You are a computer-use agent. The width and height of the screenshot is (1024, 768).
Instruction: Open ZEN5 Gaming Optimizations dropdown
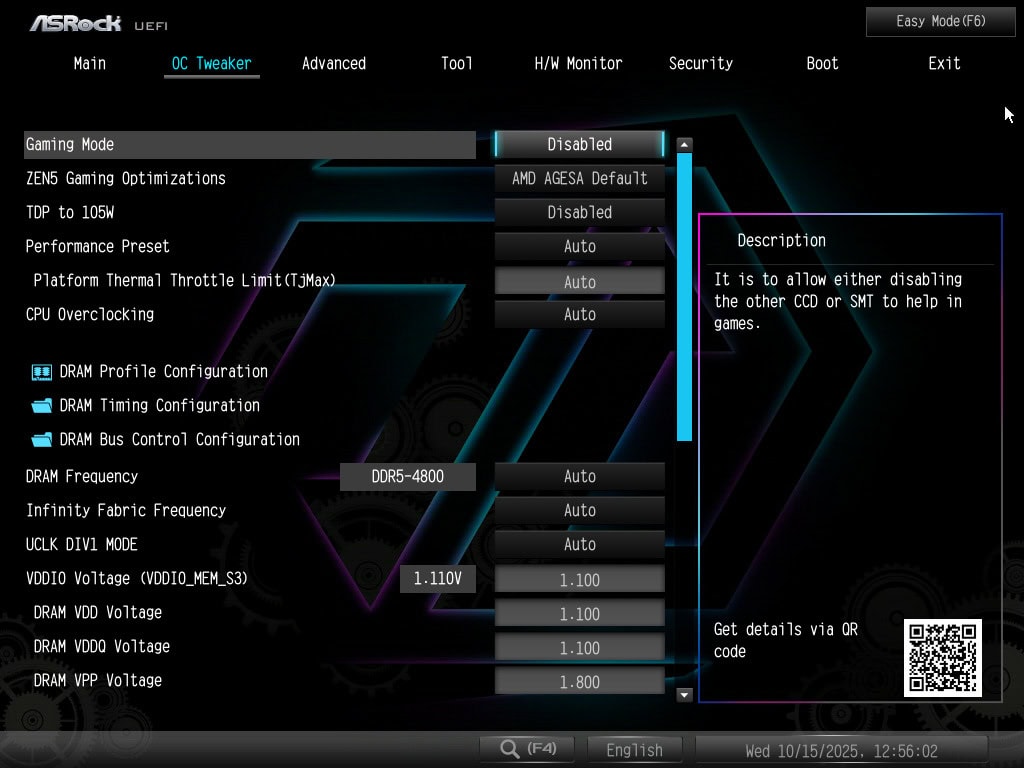pyautogui.click(x=579, y=178)
